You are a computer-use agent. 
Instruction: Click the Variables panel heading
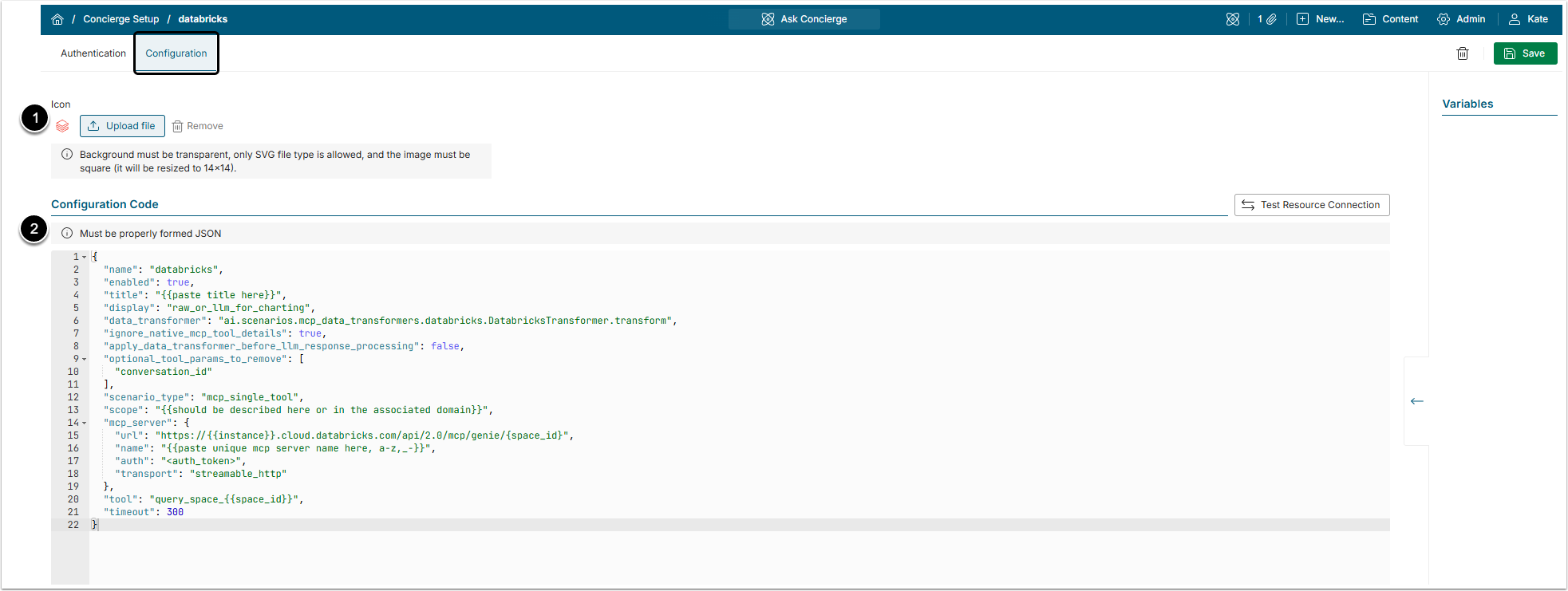pyautogui.click(x=1467, y=104)
